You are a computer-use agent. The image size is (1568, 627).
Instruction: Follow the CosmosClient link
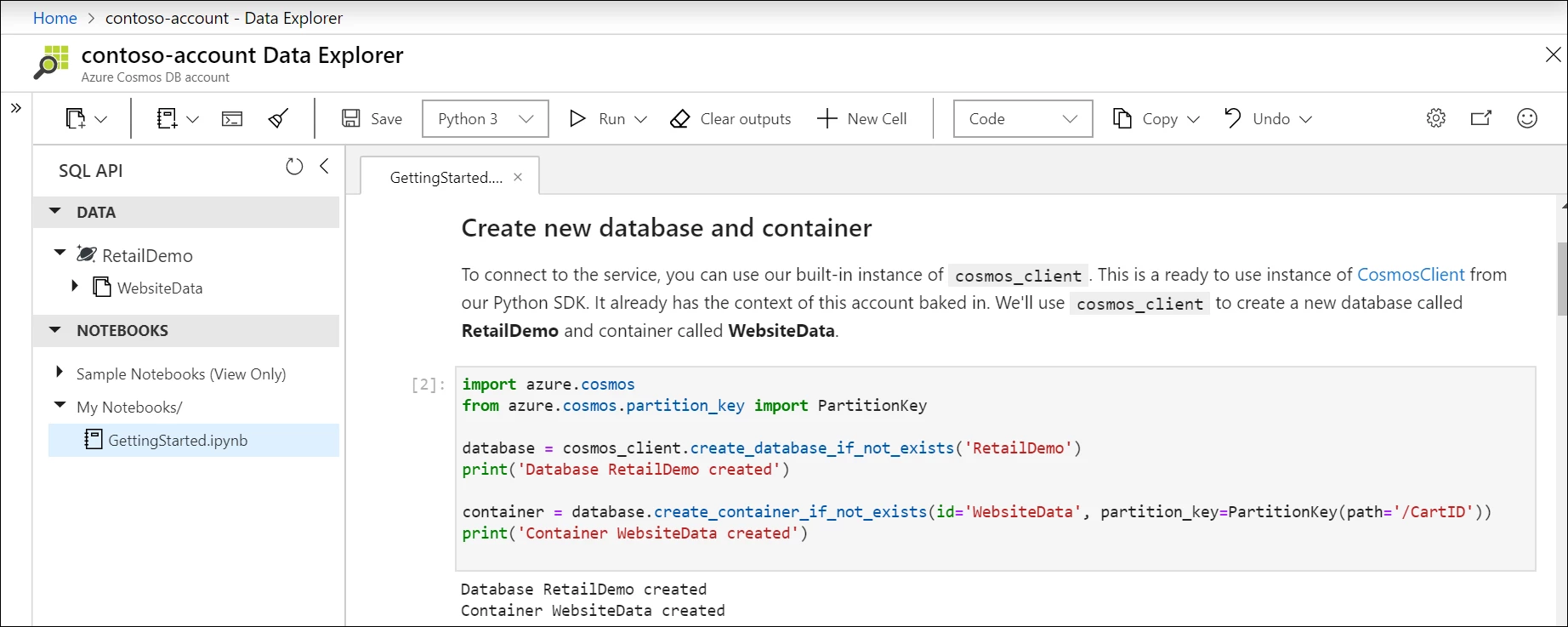(1411, 275)
